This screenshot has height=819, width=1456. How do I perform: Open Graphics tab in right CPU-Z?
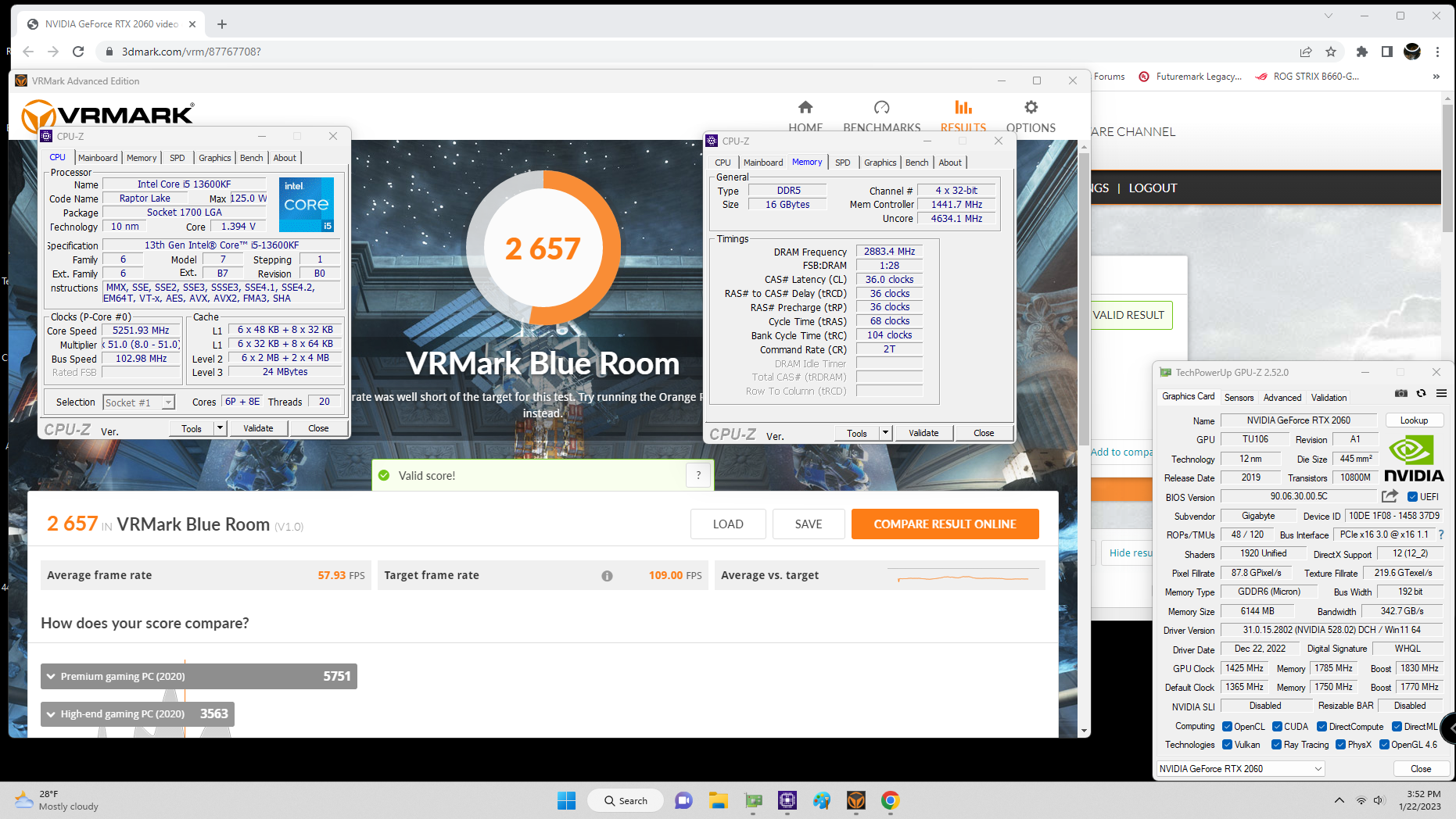[880, 163]
